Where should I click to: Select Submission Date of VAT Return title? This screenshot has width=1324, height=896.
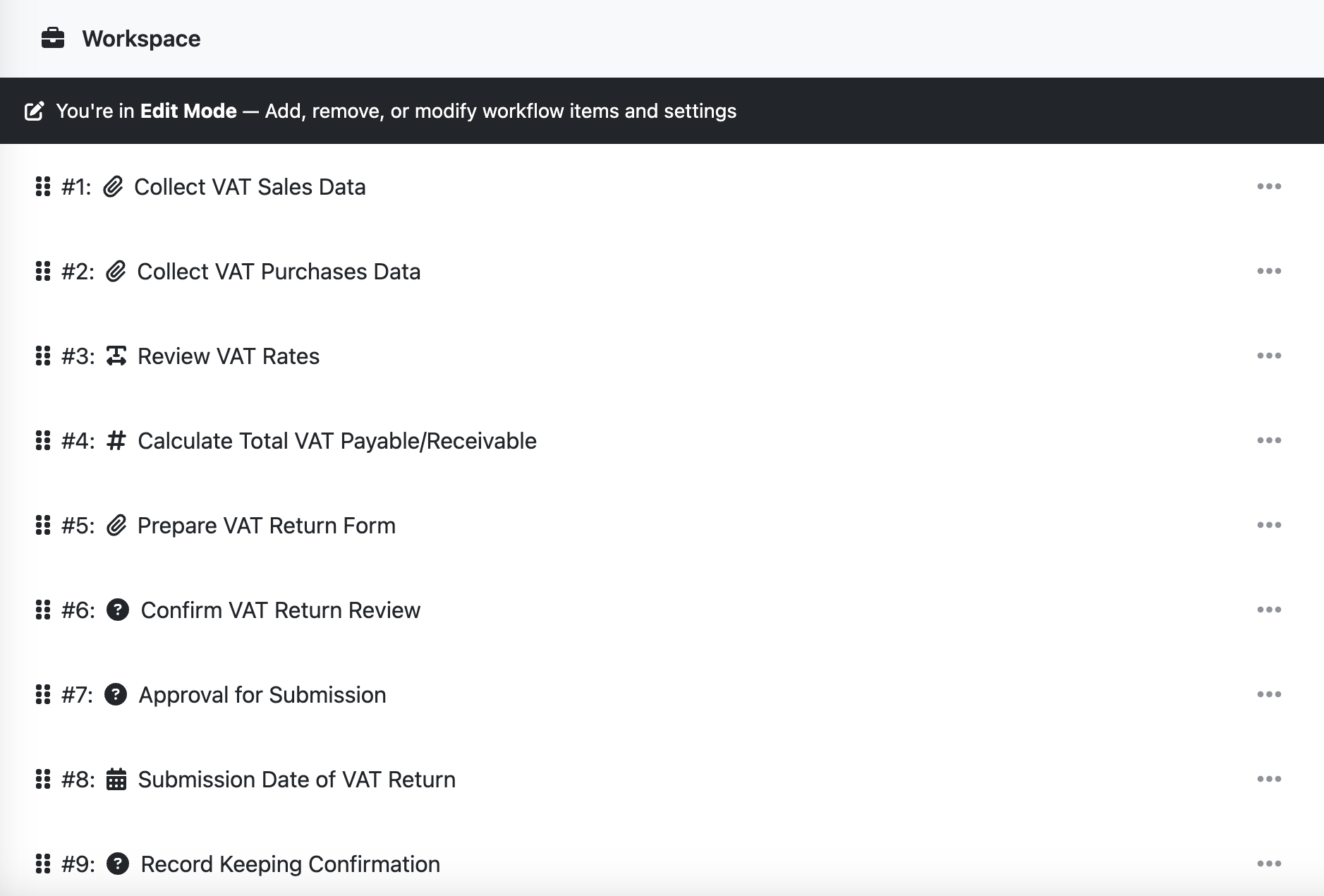tap(297, 780)
